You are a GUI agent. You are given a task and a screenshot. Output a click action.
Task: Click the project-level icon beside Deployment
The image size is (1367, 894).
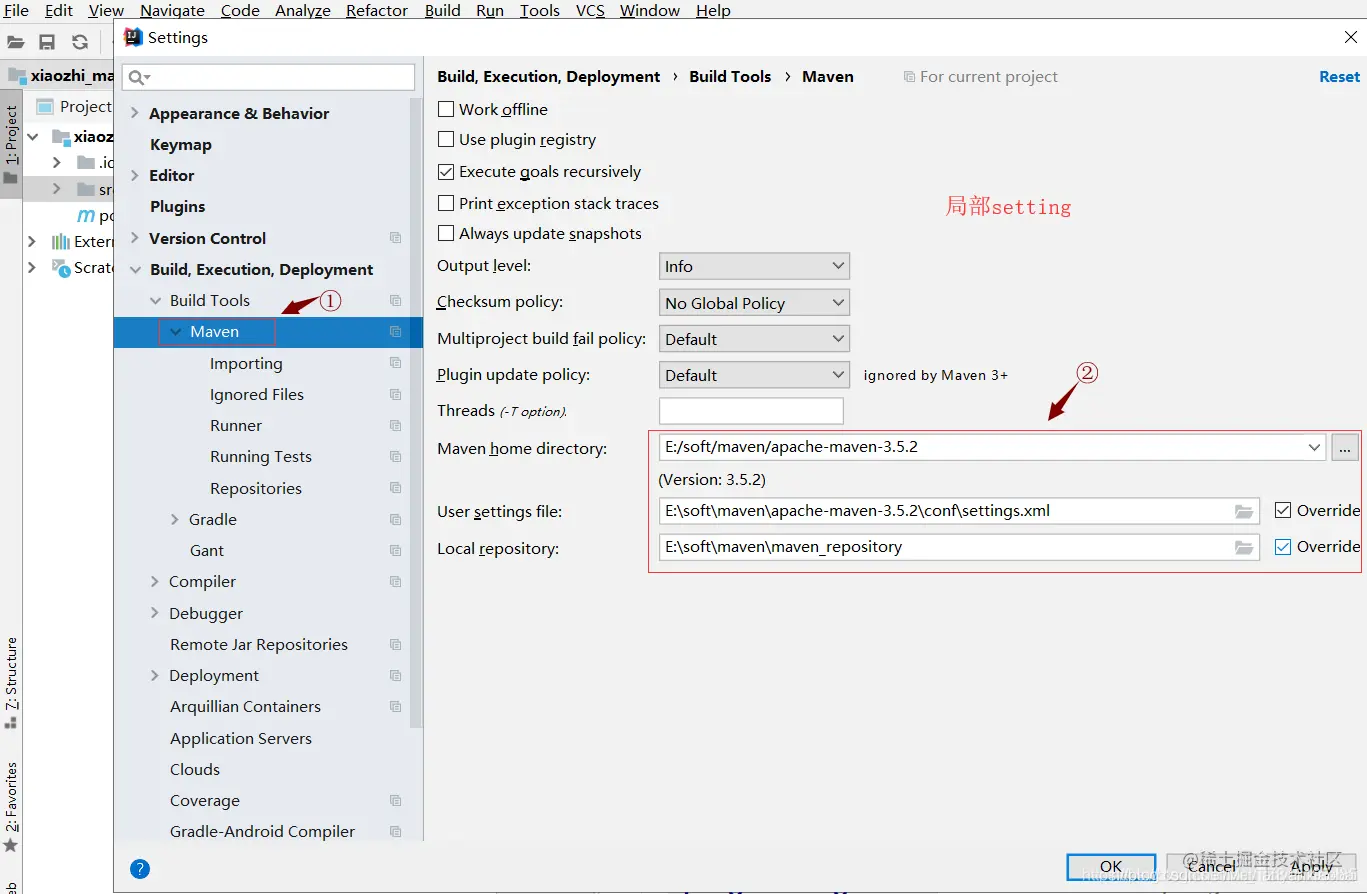[x=395, y=675]
